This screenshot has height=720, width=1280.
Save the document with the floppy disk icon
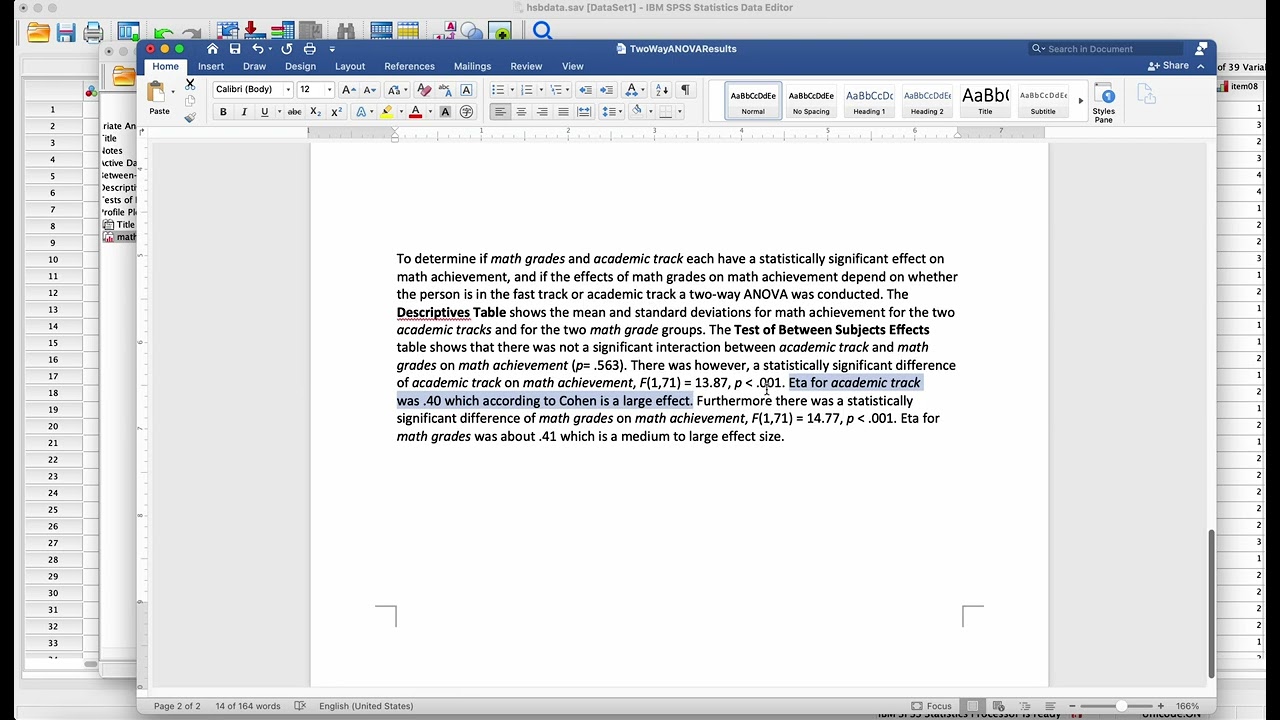click(234, 49)
